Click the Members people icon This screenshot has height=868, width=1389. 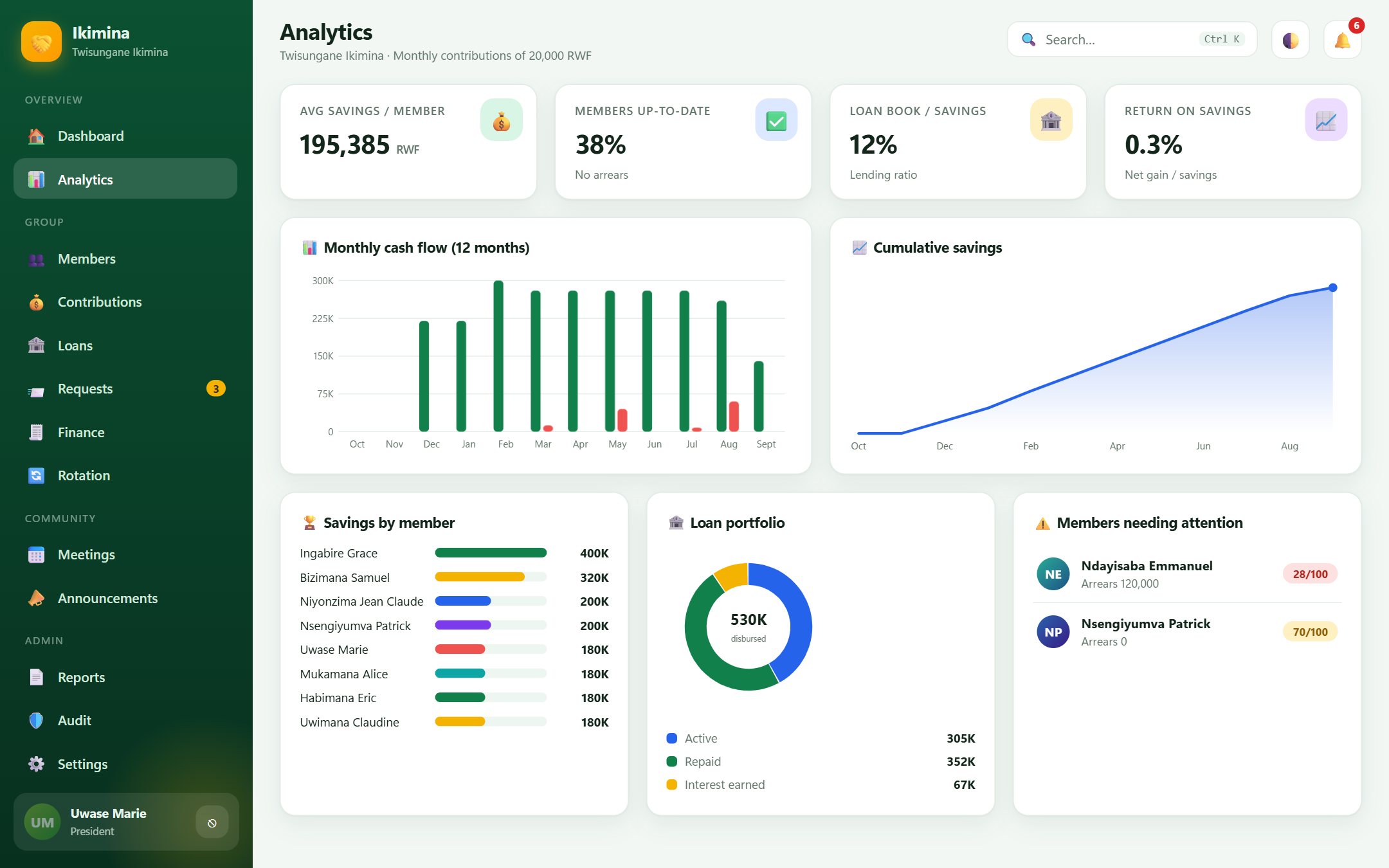37,259
